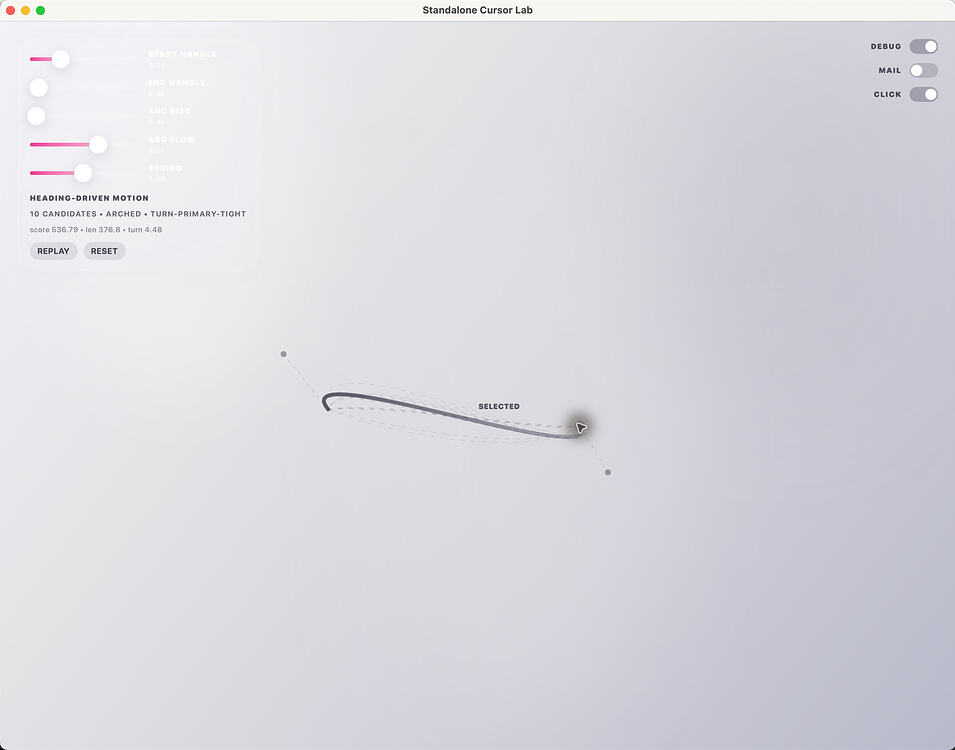Screen dimensions: 955x750
Task: Click the HEADING-DRIVEN MOTION heading
Action: point(89,198)
